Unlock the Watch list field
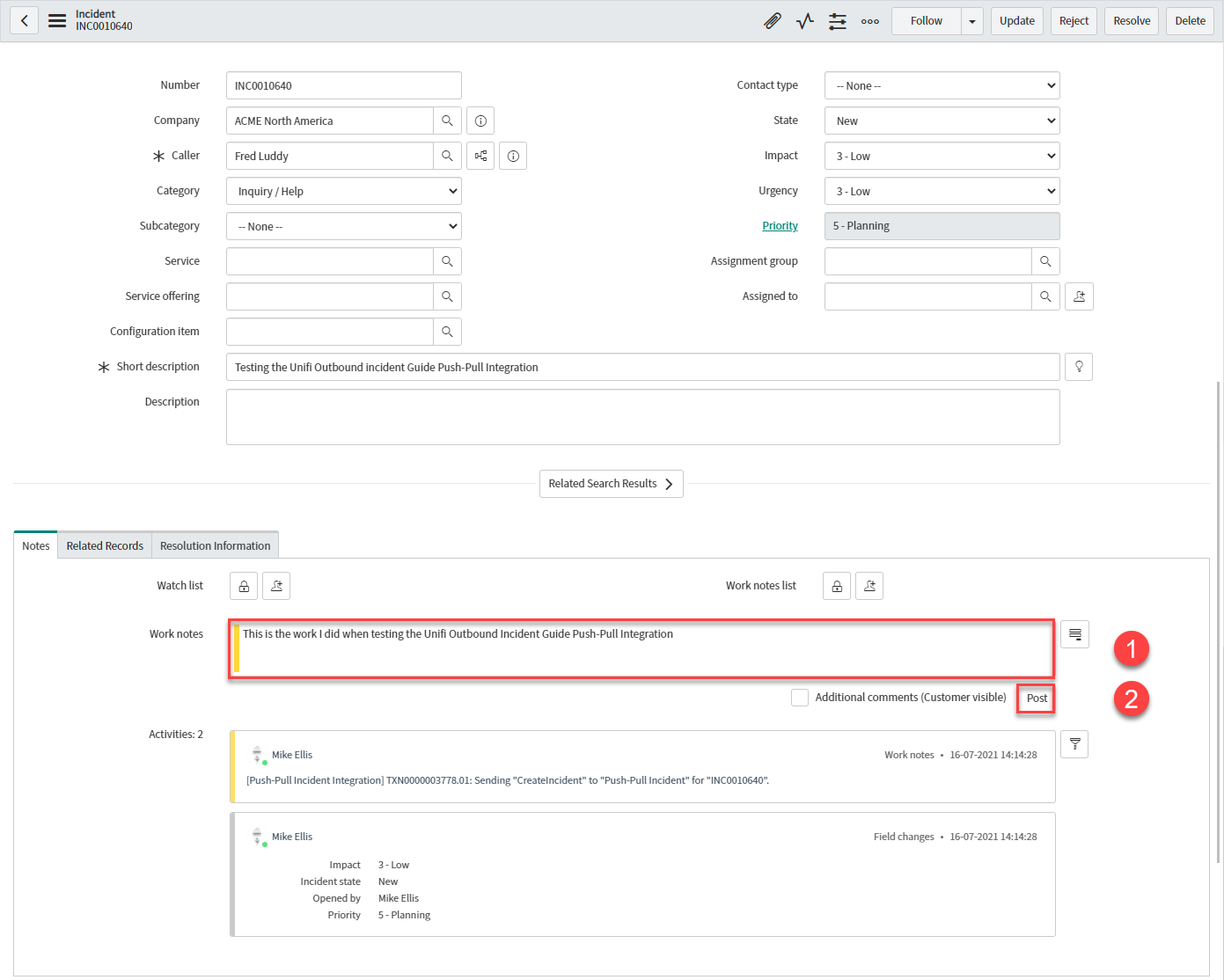Screen dimensions: 1224x980 tap(244, 586)
